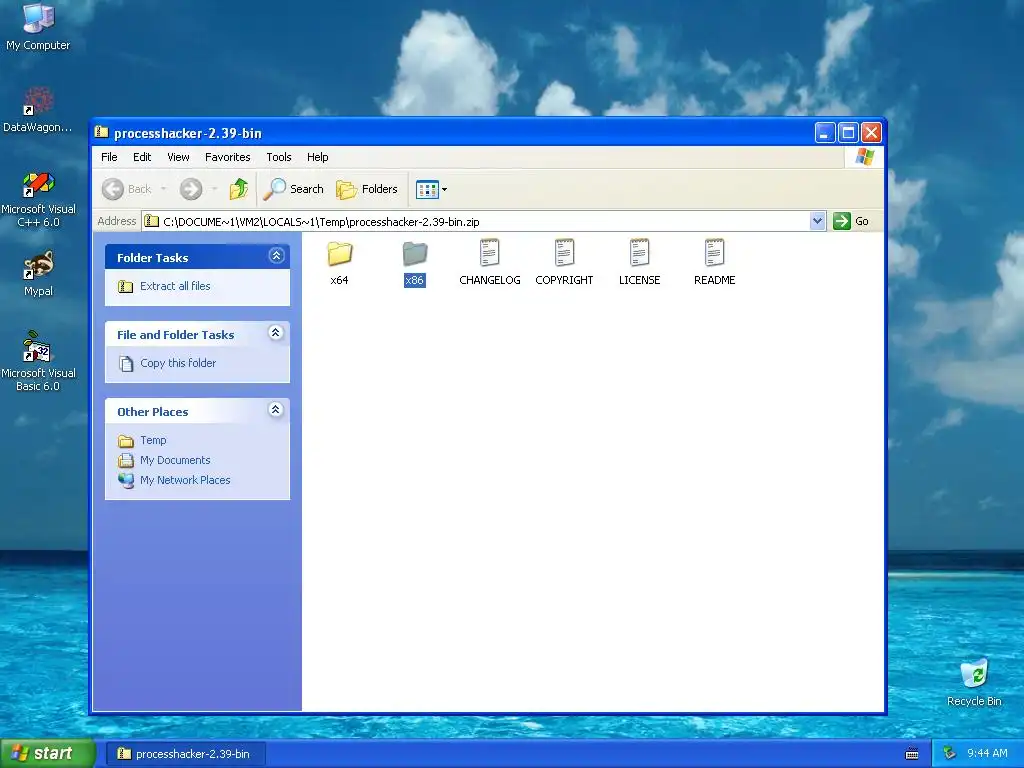Open the Tools menu

point(279,157)
